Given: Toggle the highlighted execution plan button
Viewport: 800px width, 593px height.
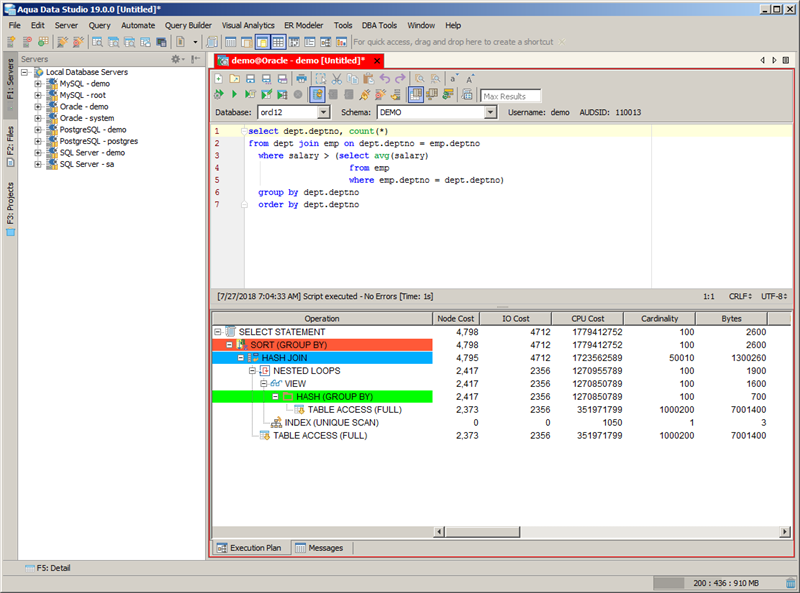Looking at the screenshot, I should 317,94.
